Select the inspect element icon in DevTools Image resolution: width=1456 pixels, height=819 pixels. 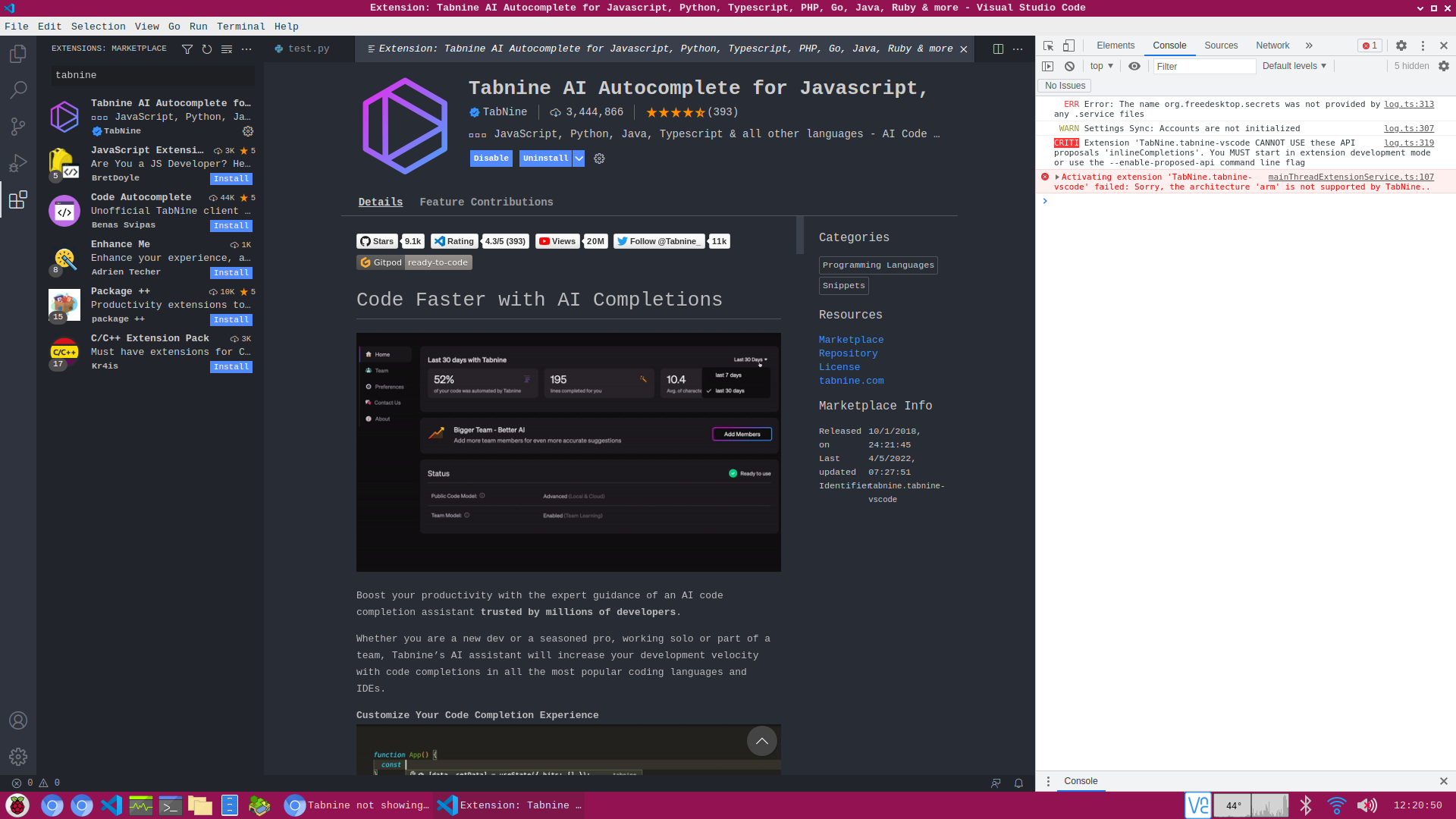1049,45
